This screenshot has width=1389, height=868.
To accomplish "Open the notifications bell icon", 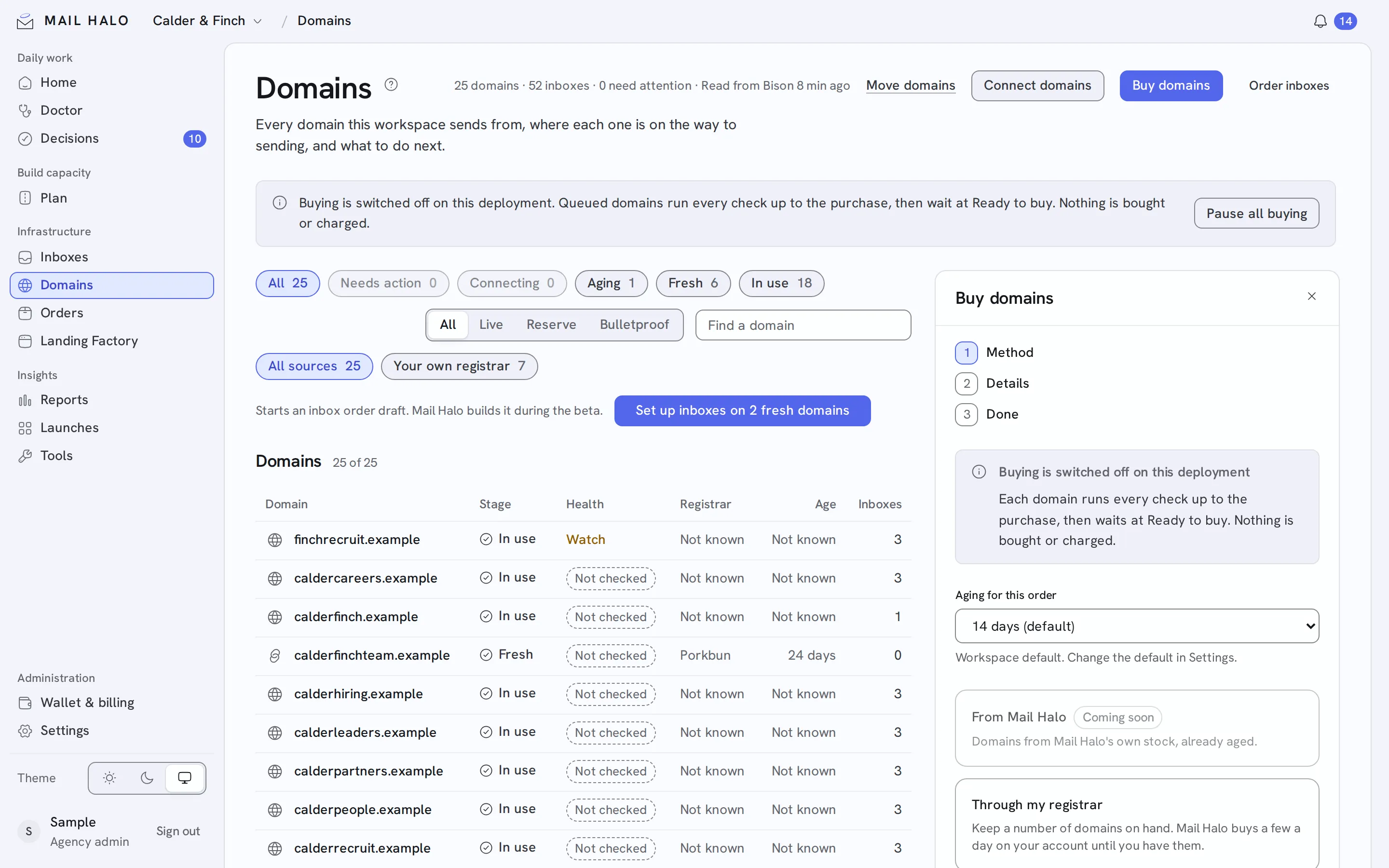I will coord(1320,21).
